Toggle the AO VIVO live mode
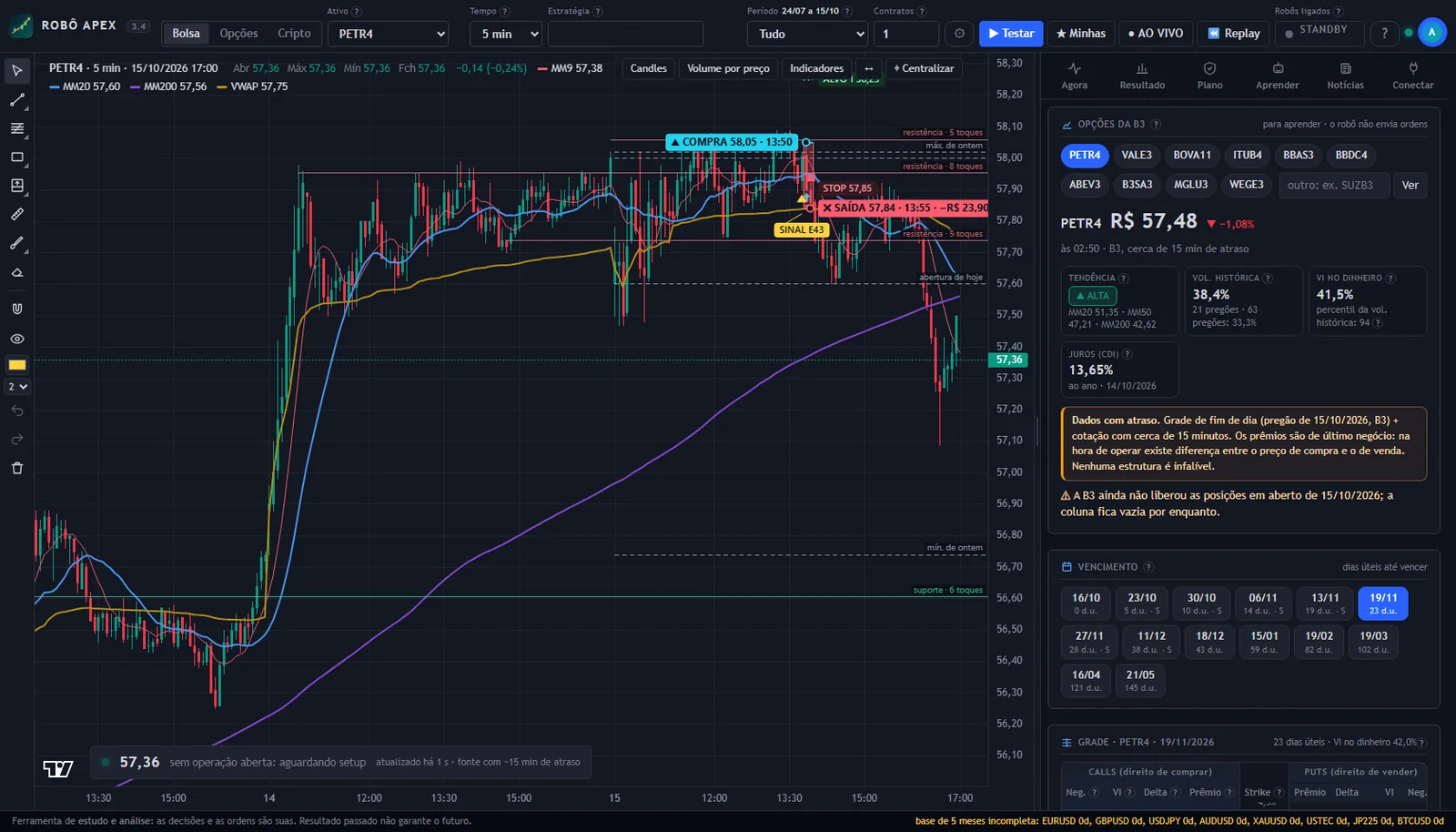This screenshot has height=832, width=1456. pos(1156,34)
